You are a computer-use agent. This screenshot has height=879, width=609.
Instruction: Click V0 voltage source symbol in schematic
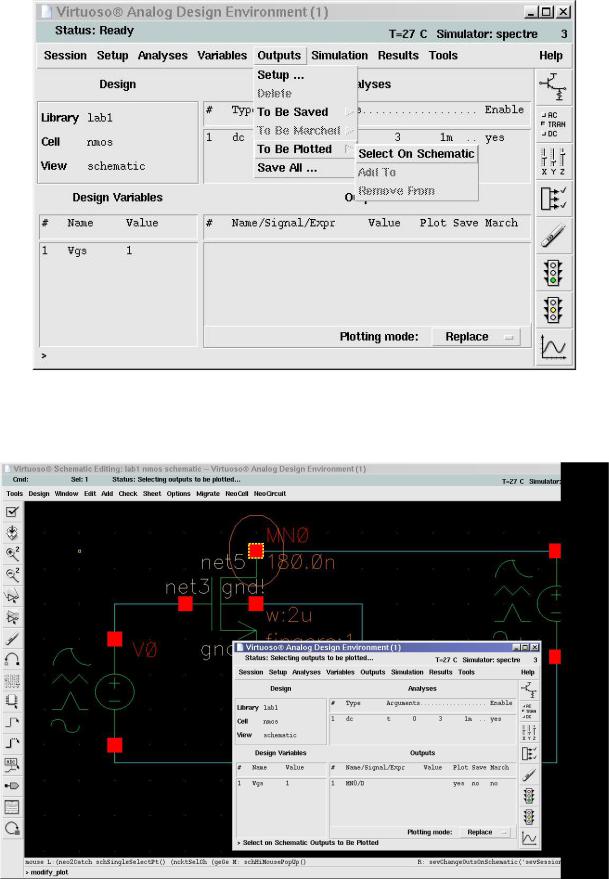click(x=114, y=692)
